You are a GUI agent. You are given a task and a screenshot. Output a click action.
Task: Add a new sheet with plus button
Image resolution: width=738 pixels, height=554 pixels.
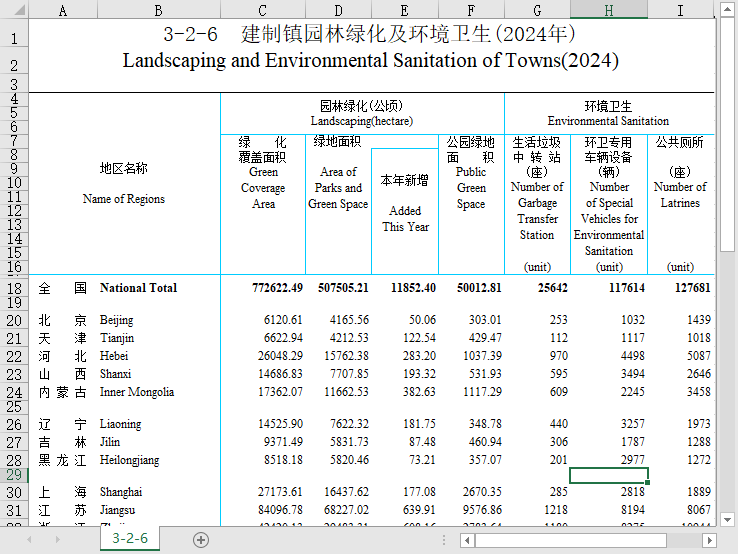[201, 540]
